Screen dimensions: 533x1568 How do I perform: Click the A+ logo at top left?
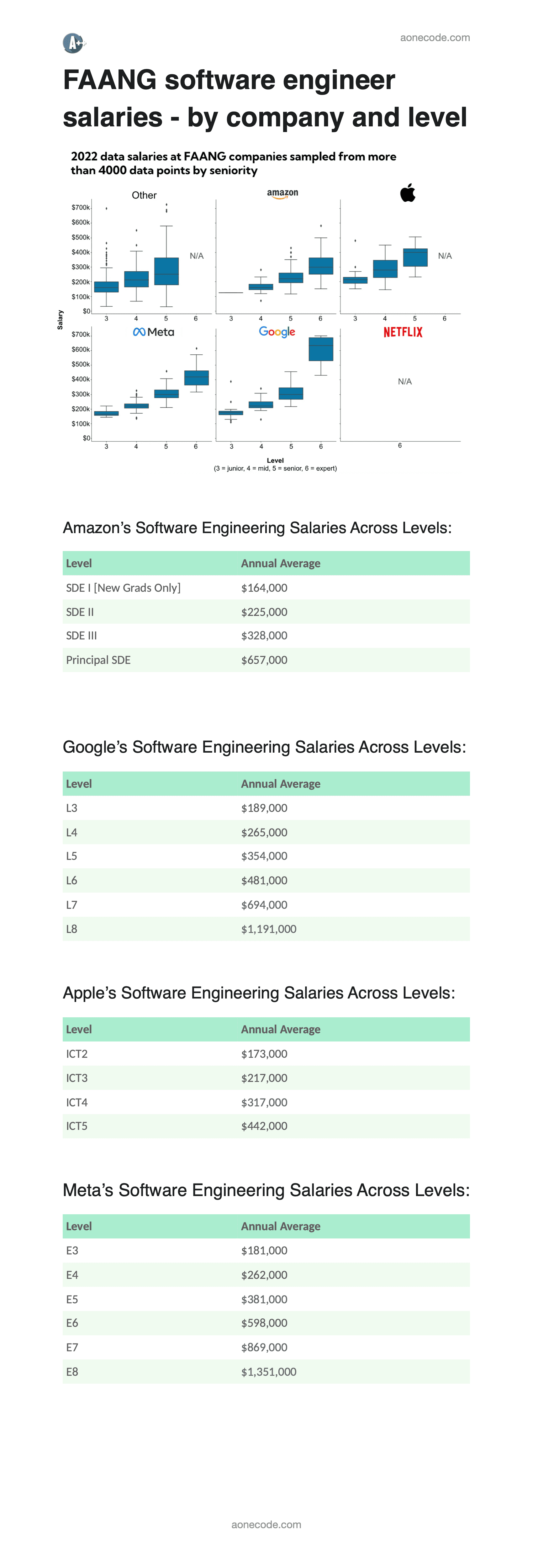point(74,43)
